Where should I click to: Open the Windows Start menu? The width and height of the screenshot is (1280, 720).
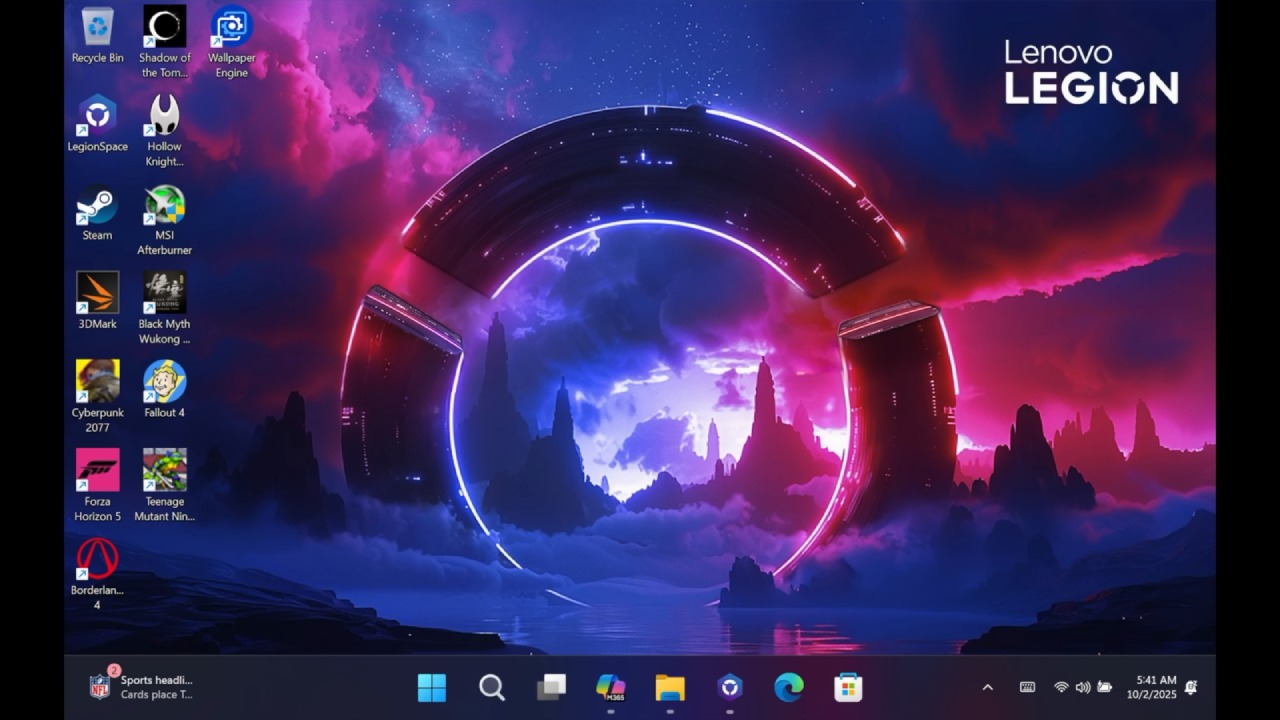pos(432,687)
